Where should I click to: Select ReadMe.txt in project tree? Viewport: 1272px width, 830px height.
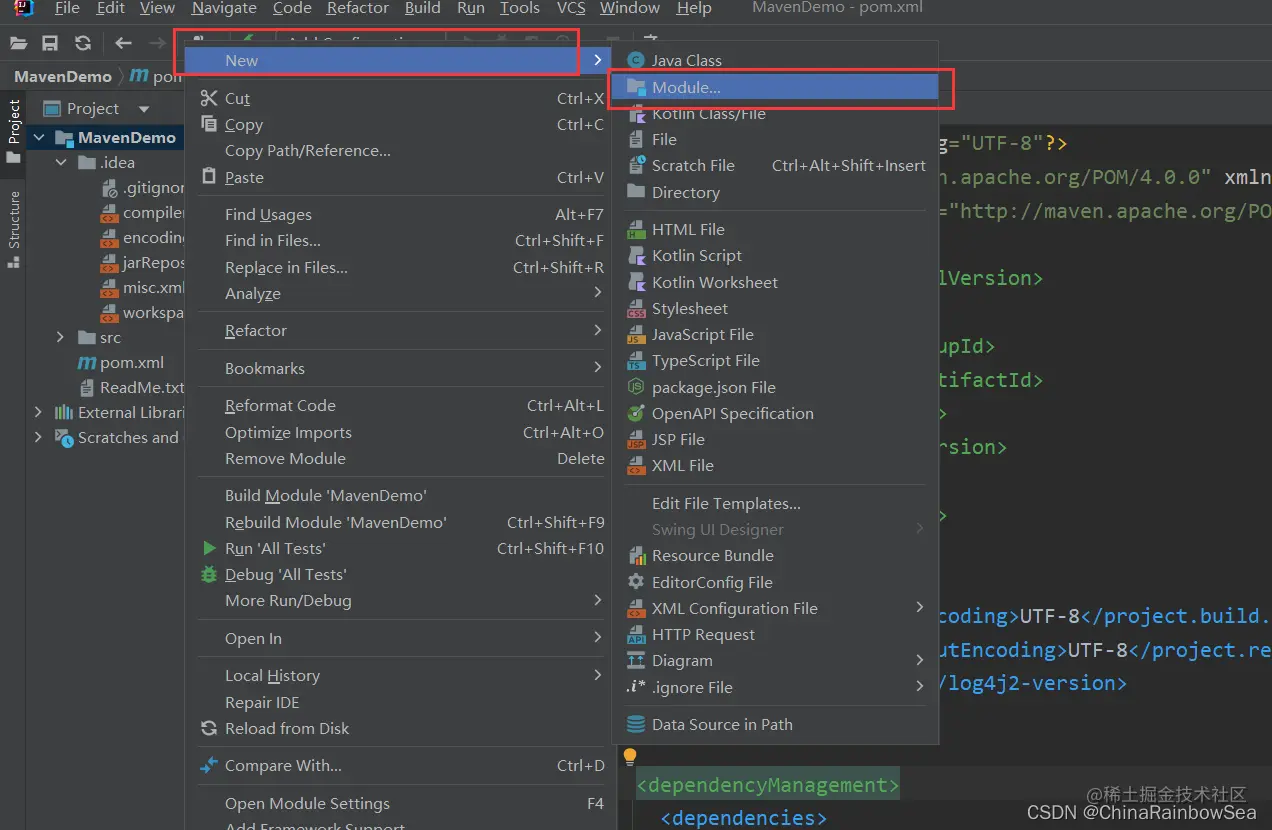tap(142, 388)
